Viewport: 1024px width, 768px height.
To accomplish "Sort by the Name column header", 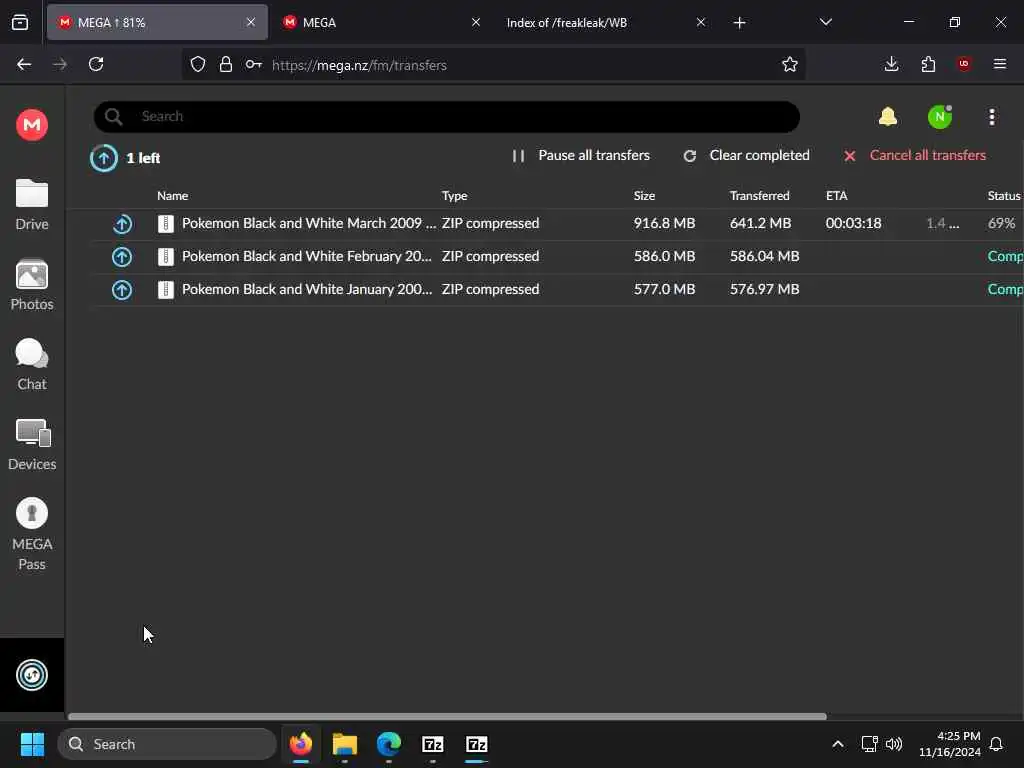I will (172, 195).
